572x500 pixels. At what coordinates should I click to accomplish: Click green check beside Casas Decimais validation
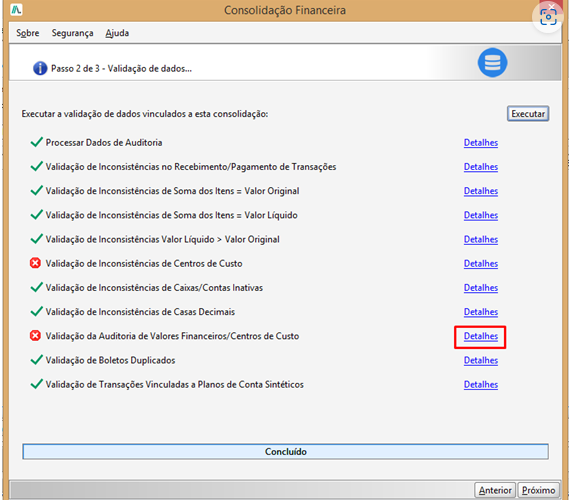pyautogui.click(x=36, y=311)
